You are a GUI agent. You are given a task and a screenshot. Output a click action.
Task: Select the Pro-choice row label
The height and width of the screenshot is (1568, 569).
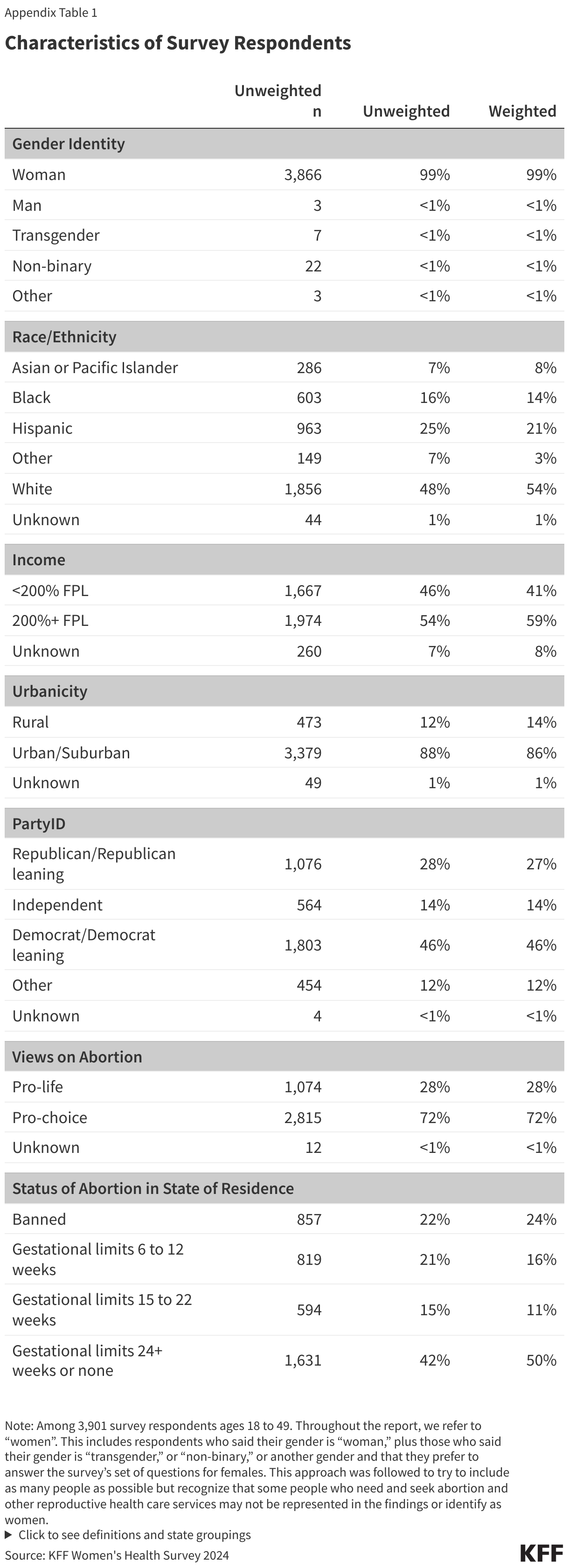tap(50, 1117)
